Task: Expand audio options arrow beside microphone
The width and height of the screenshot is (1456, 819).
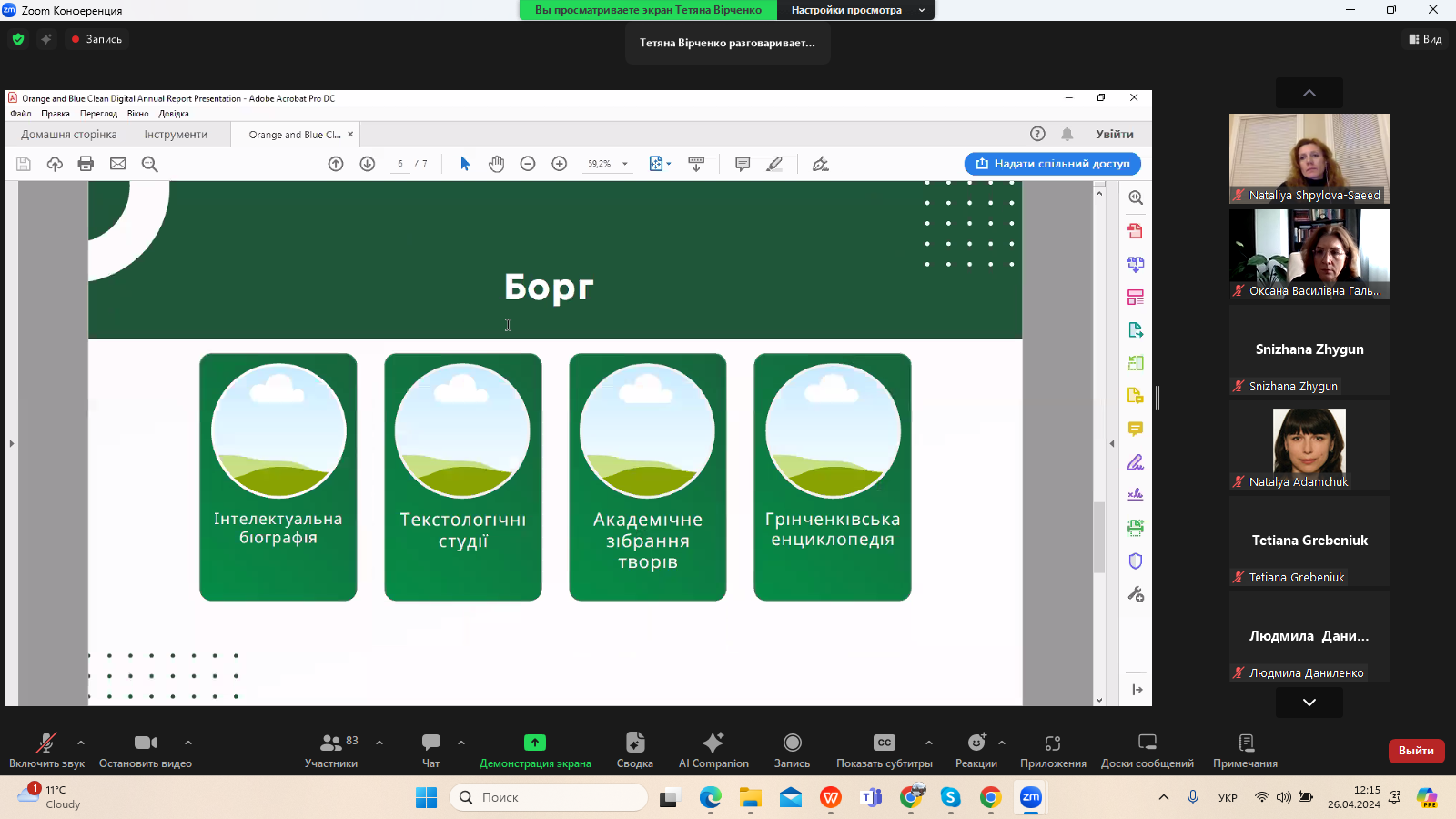Action: pyautogui.click(x=81, y=743)
